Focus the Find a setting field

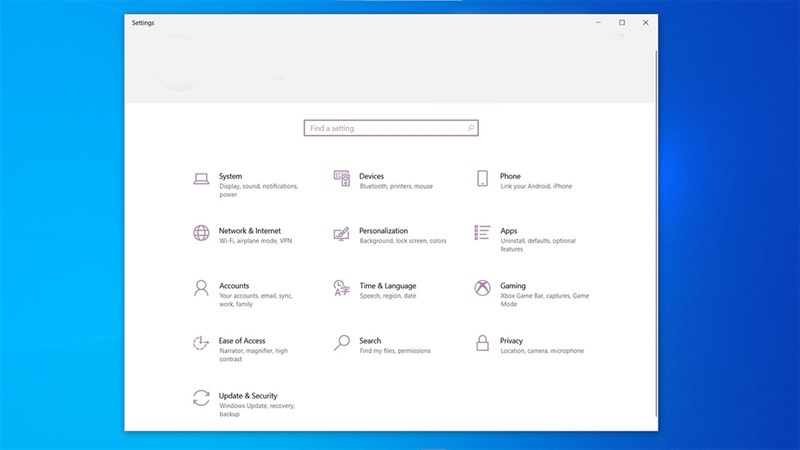point(391,128)
